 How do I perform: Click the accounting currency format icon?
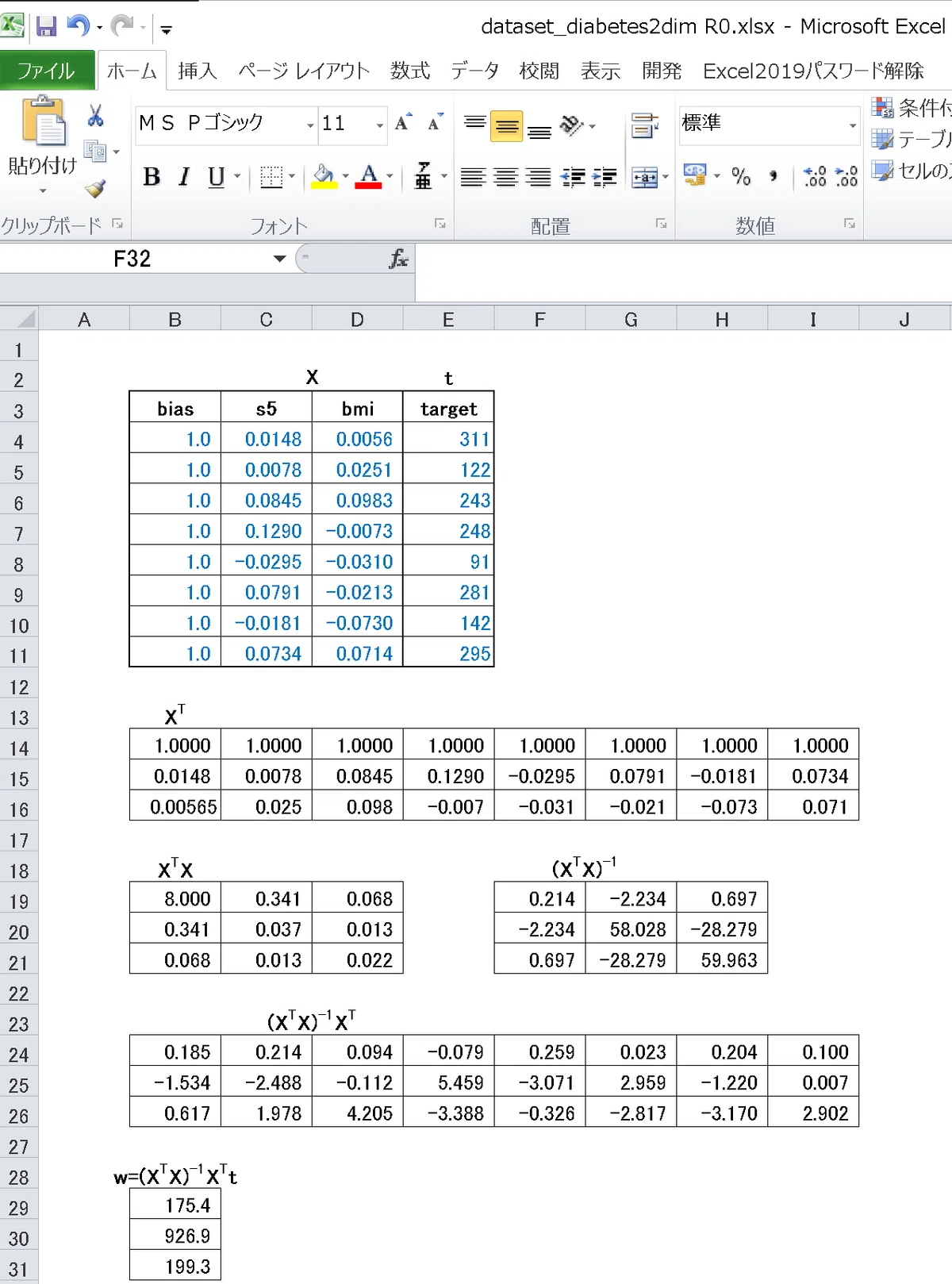(x=695, y=175)
